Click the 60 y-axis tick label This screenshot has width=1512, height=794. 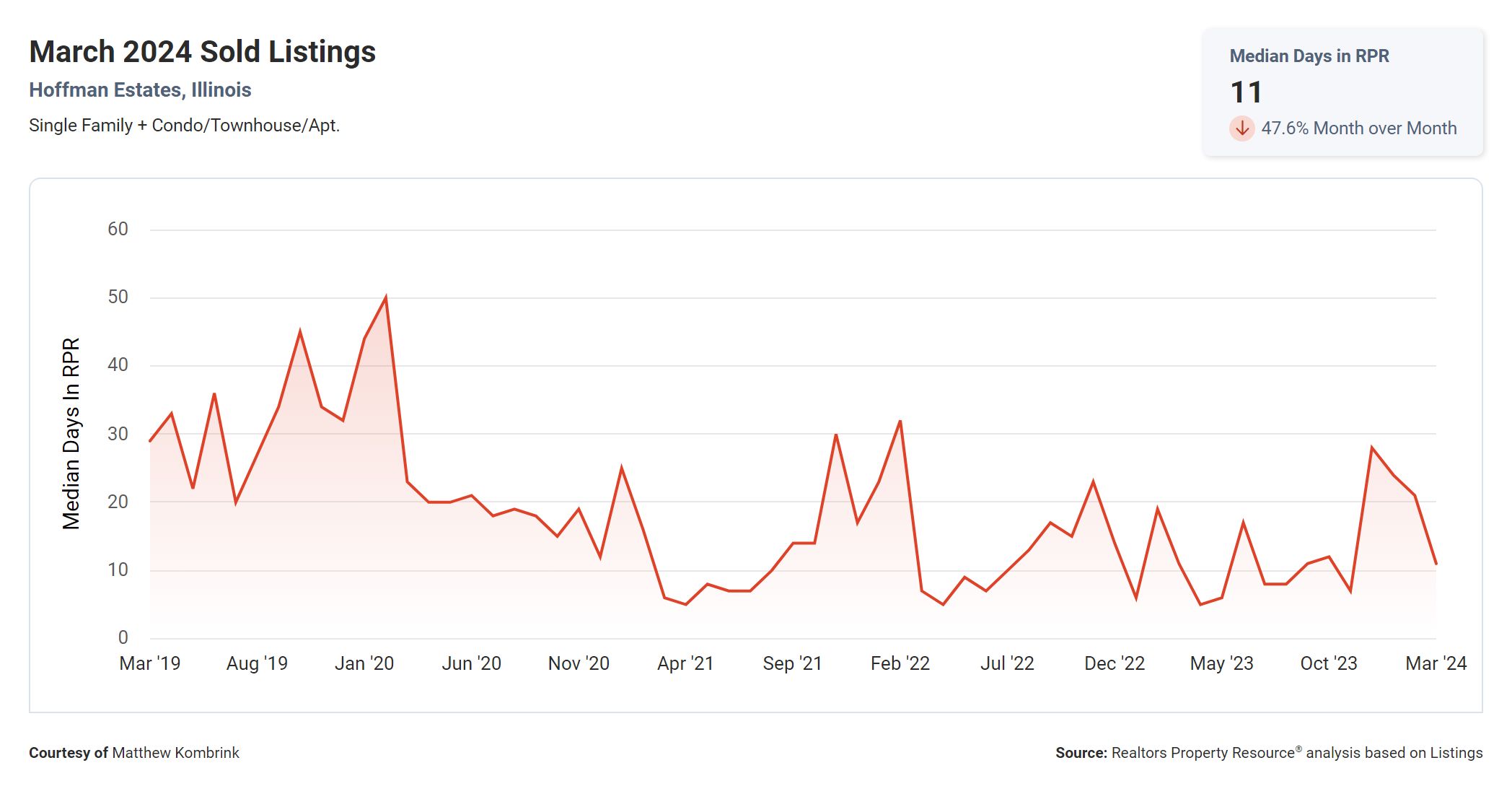point(118,230)
